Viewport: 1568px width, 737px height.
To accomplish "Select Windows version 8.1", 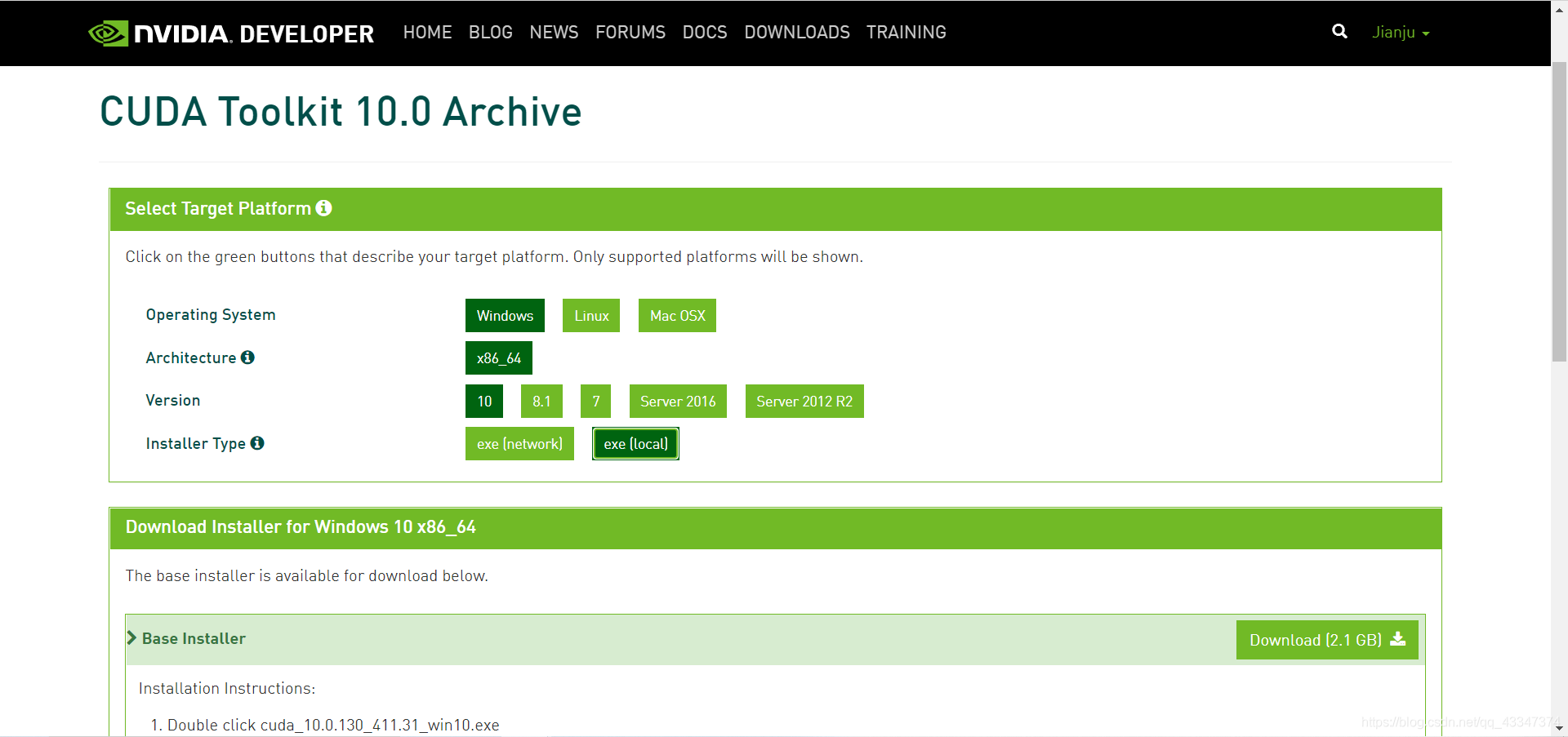I will [541, 402].
